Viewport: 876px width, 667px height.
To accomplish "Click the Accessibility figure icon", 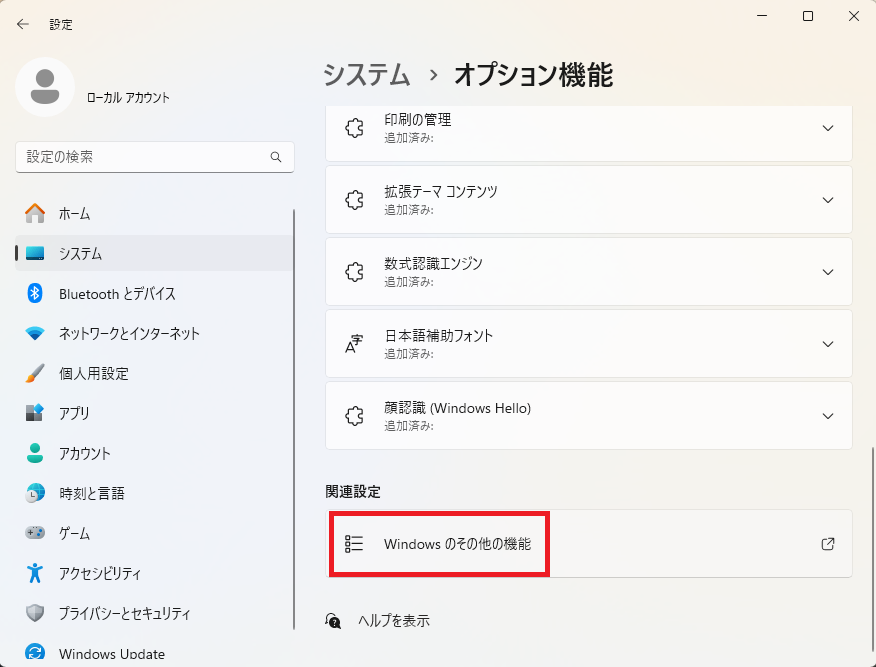I will (x=35, y=573).
